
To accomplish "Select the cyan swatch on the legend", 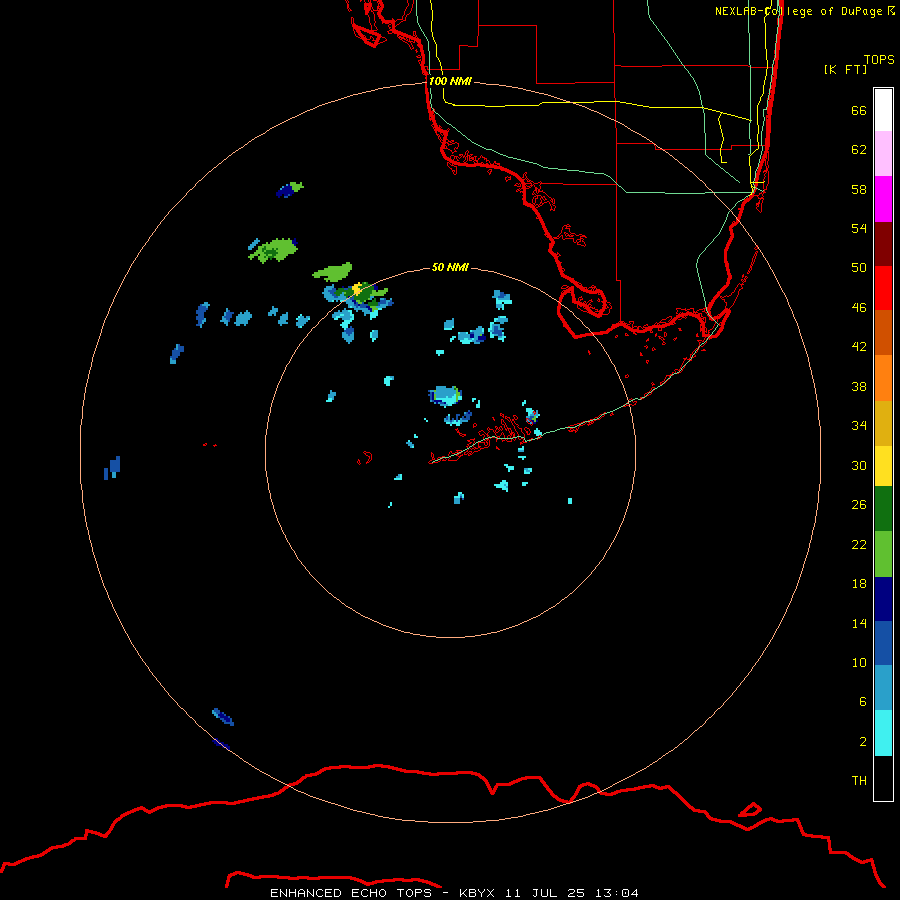I will click(883, 733).
